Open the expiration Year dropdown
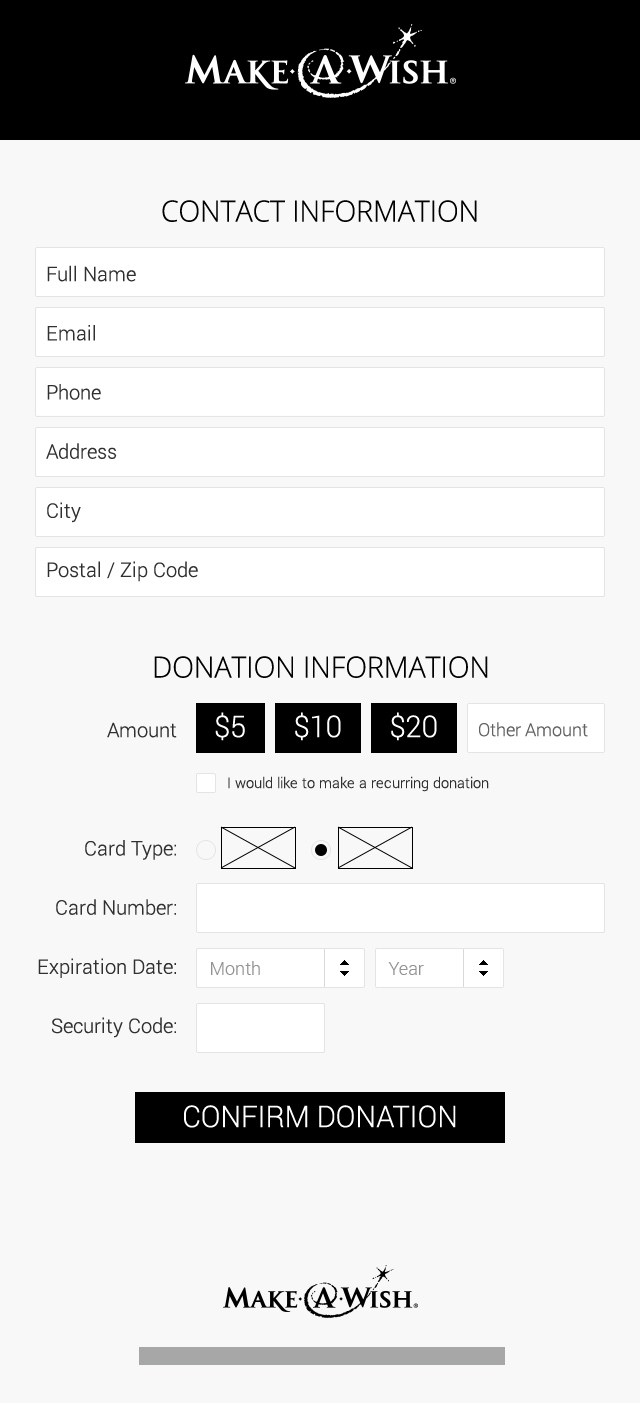Viewport: 640px width, 1403px height. (439, 968)
